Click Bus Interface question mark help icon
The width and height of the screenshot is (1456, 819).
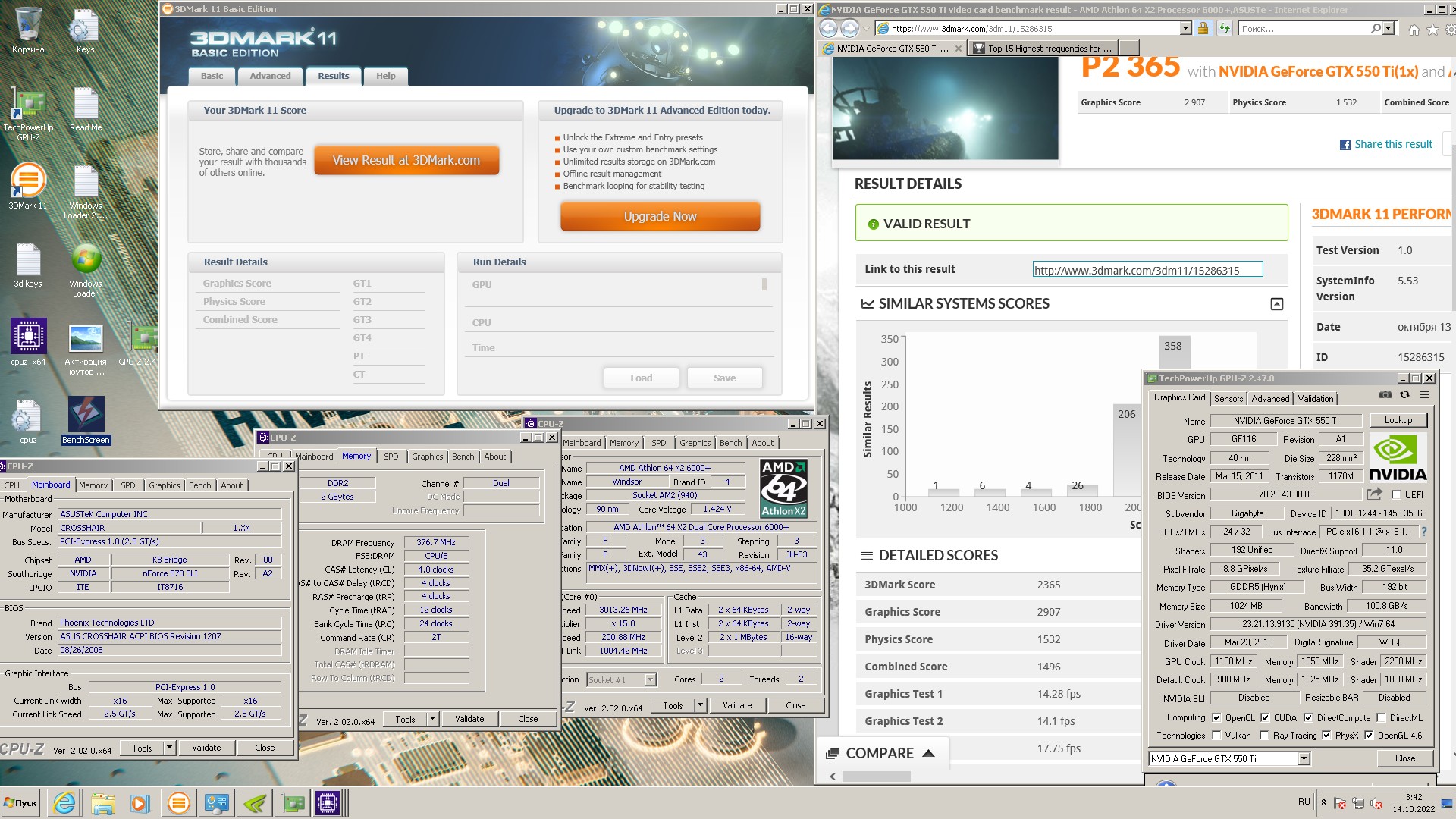1423,532
